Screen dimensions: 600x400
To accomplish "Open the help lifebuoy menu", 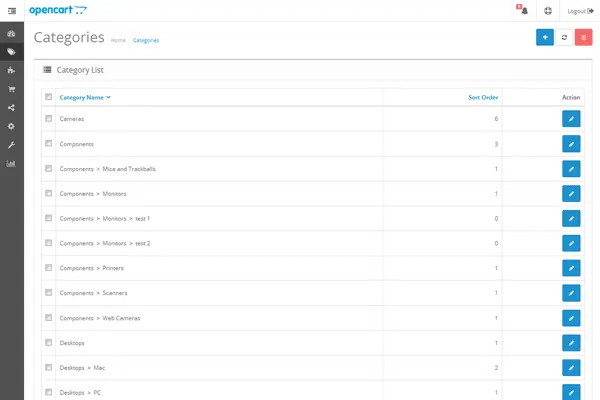I will [x=548, y=11].
